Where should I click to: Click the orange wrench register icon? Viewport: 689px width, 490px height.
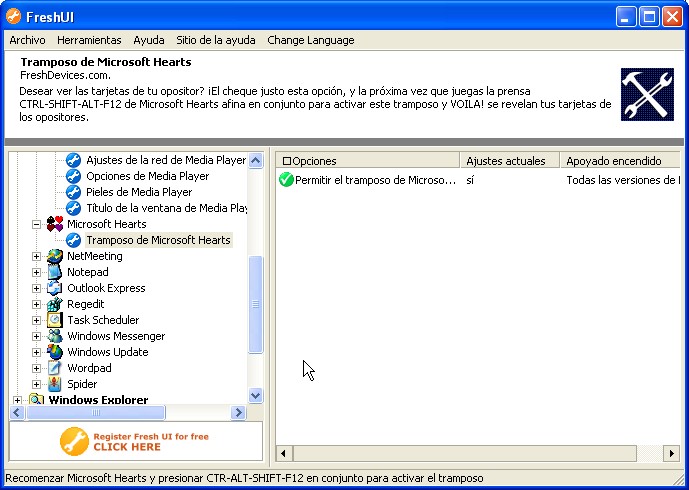coord(74,441)
